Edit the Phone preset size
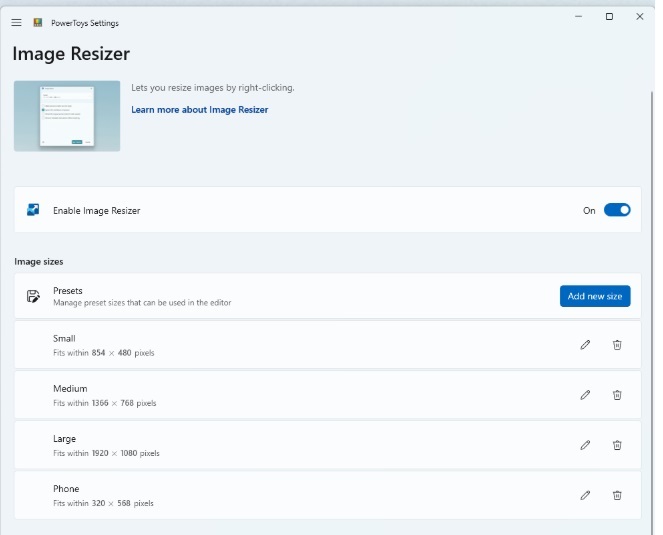Viewport: 663px width, 535px height. pyautogui.click(x=585, y=495)
